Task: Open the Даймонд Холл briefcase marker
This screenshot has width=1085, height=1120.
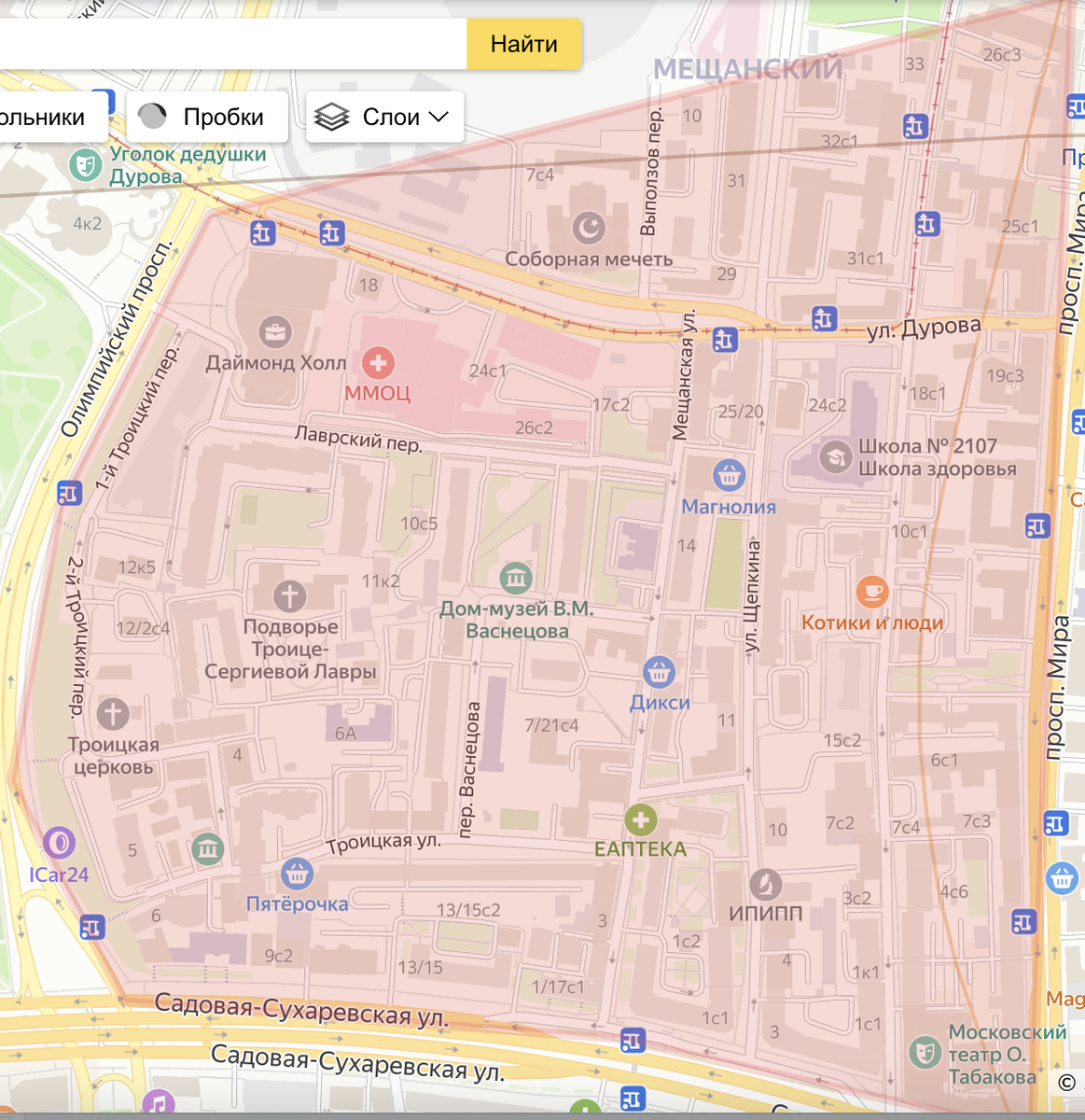Action: click(275, 331)
